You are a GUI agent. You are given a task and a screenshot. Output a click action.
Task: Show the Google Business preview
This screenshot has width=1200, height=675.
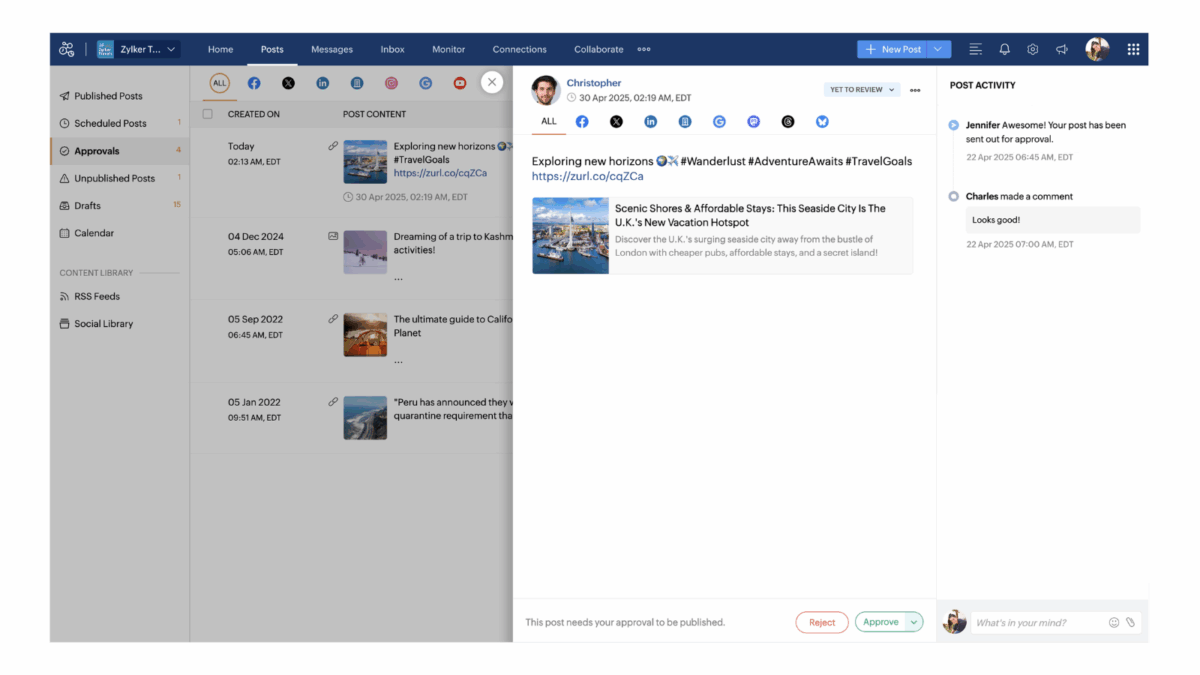(x=719, y=121)
